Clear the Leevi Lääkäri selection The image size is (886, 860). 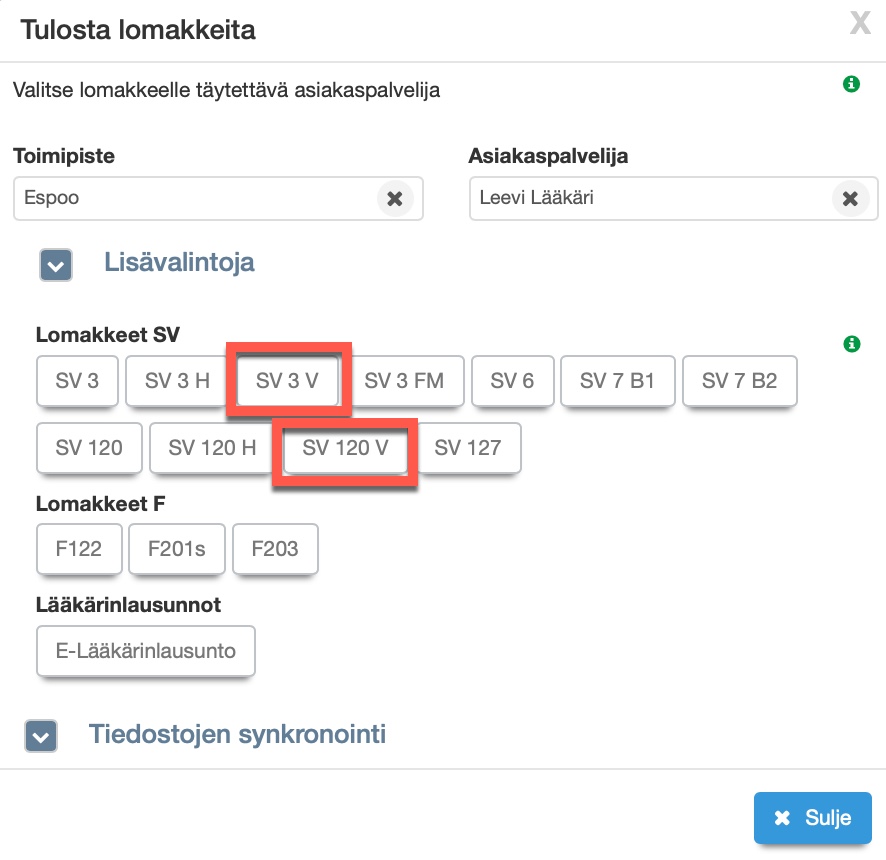point(850,199)
